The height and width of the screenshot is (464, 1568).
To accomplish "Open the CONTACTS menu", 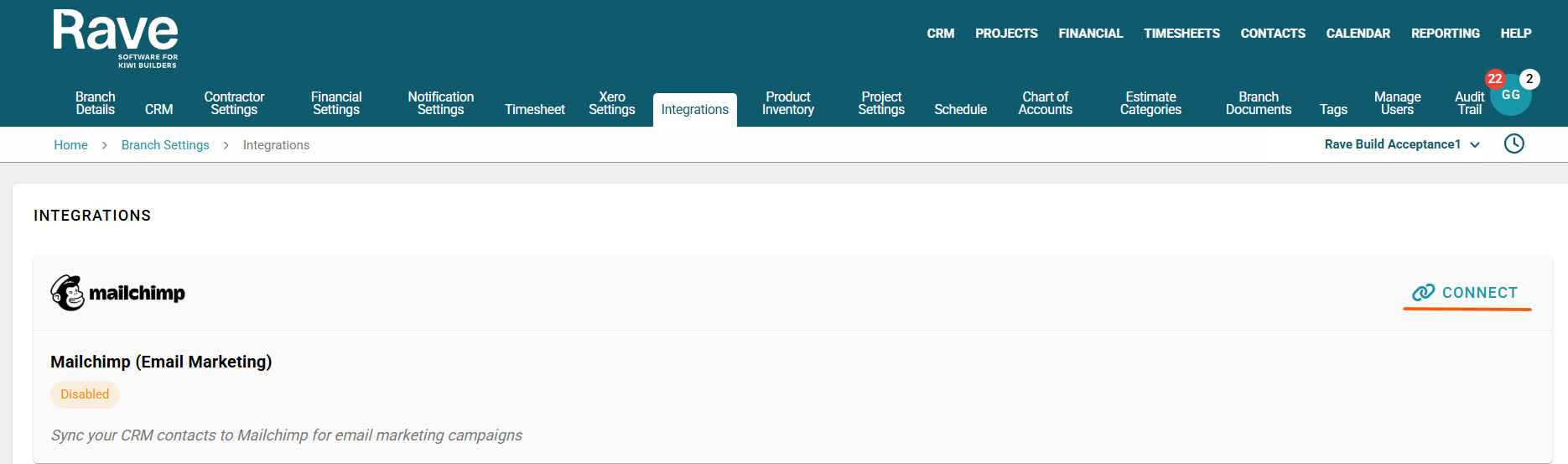I will 1273,34.
